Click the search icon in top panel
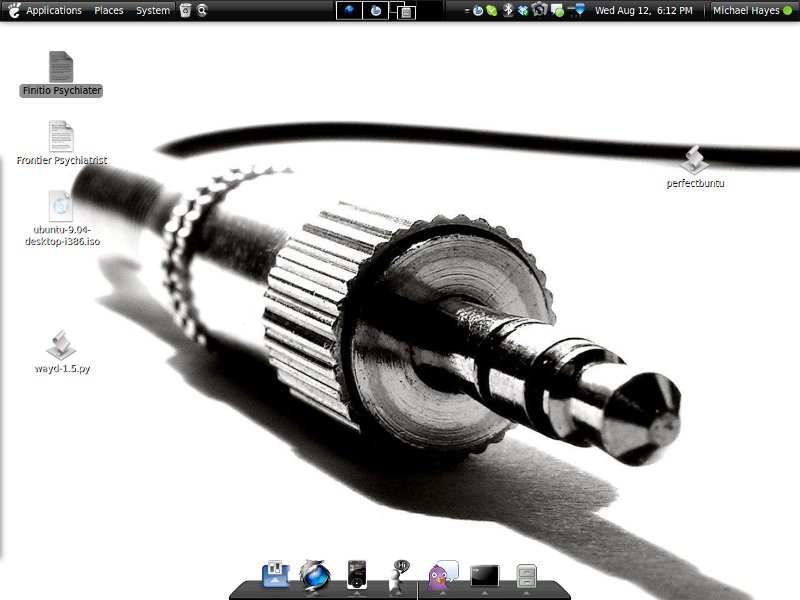 point(202,10)
